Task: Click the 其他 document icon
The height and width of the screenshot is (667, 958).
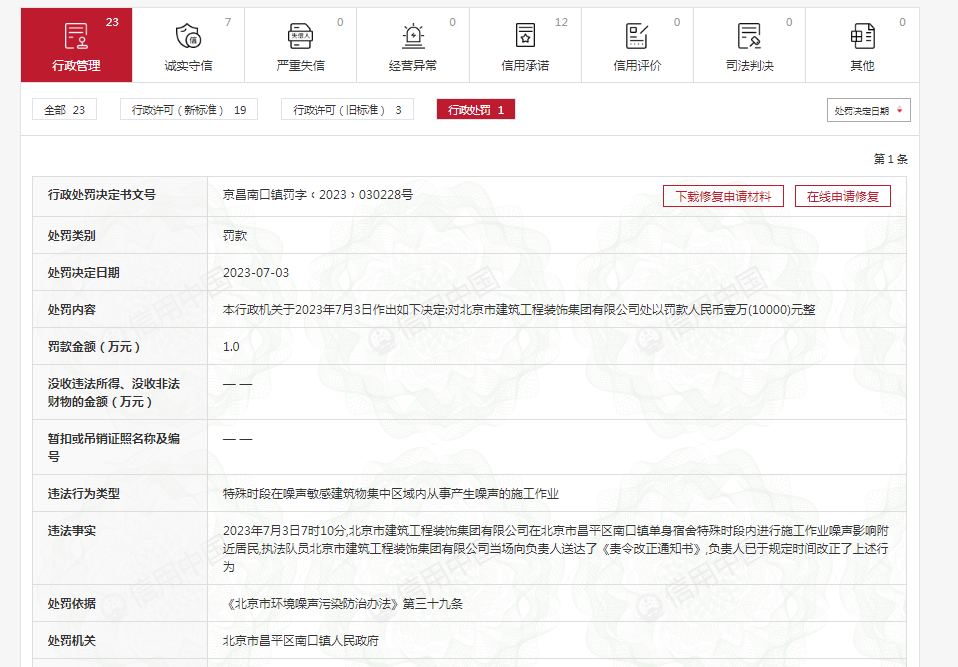Action: 862,36
